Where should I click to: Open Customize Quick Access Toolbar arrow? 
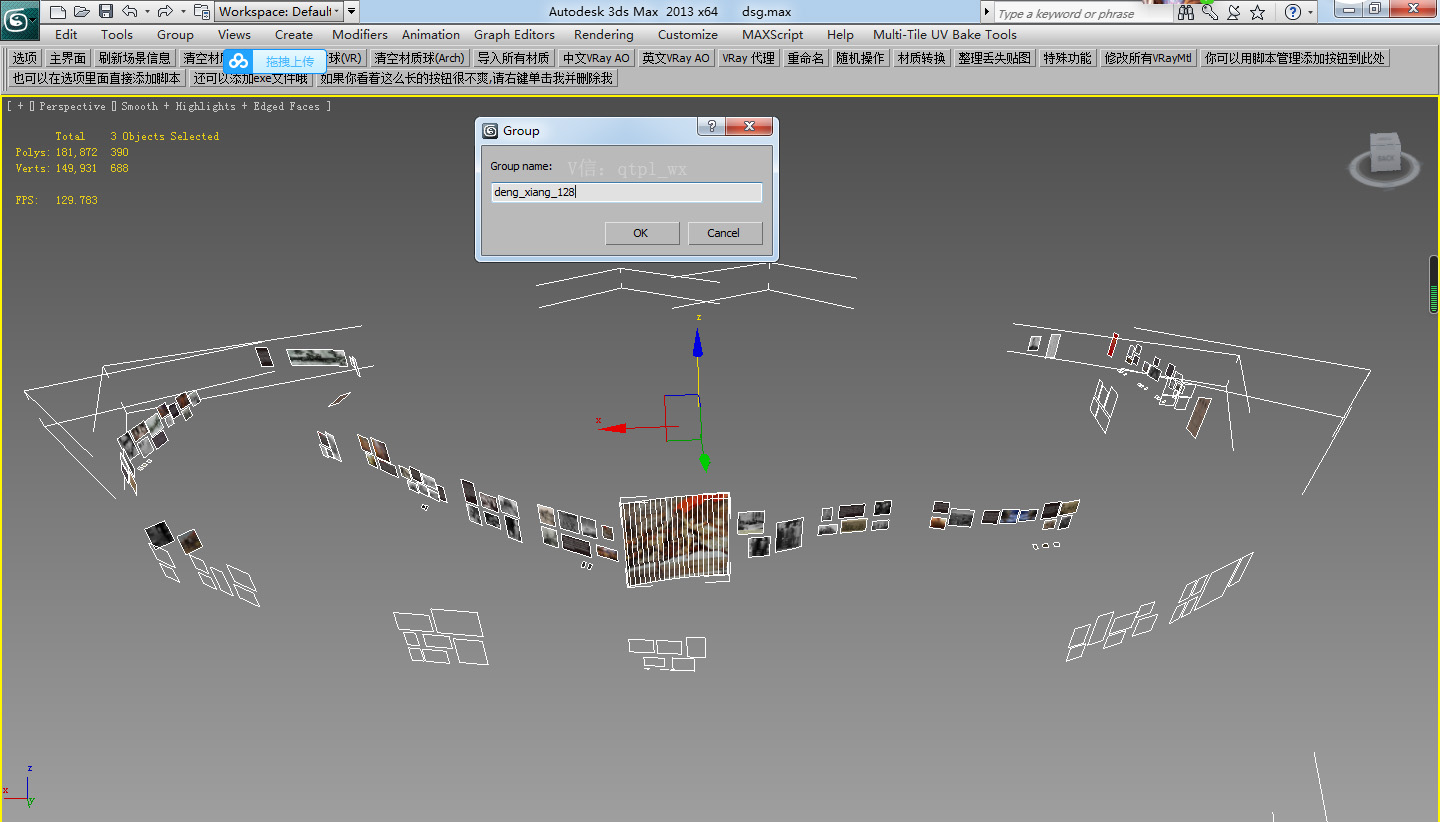coord(352,12)
